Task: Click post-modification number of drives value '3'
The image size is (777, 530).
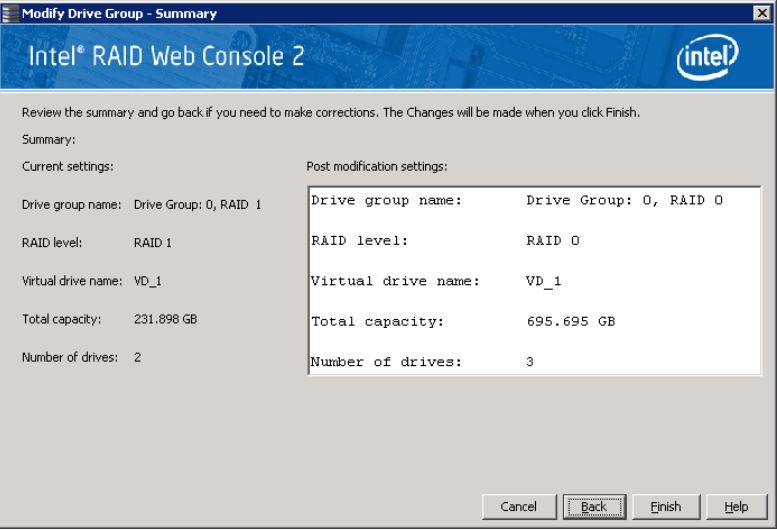Action: point(530,362)
